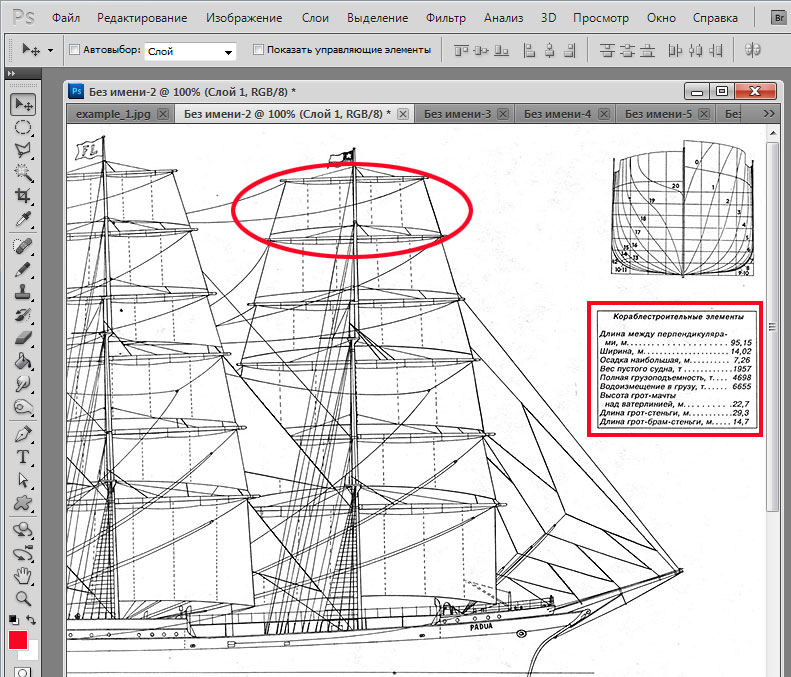Choose the Eraser tool
The image size is (791, 677).
(22, 339)
